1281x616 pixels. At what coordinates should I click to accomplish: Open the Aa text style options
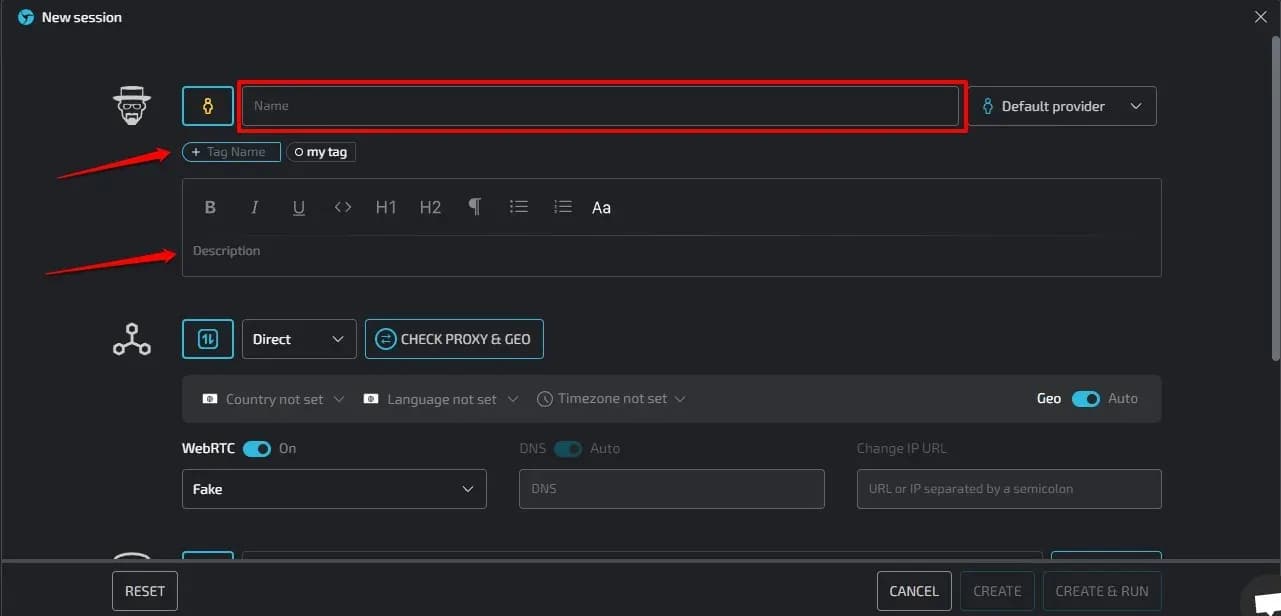601,207
